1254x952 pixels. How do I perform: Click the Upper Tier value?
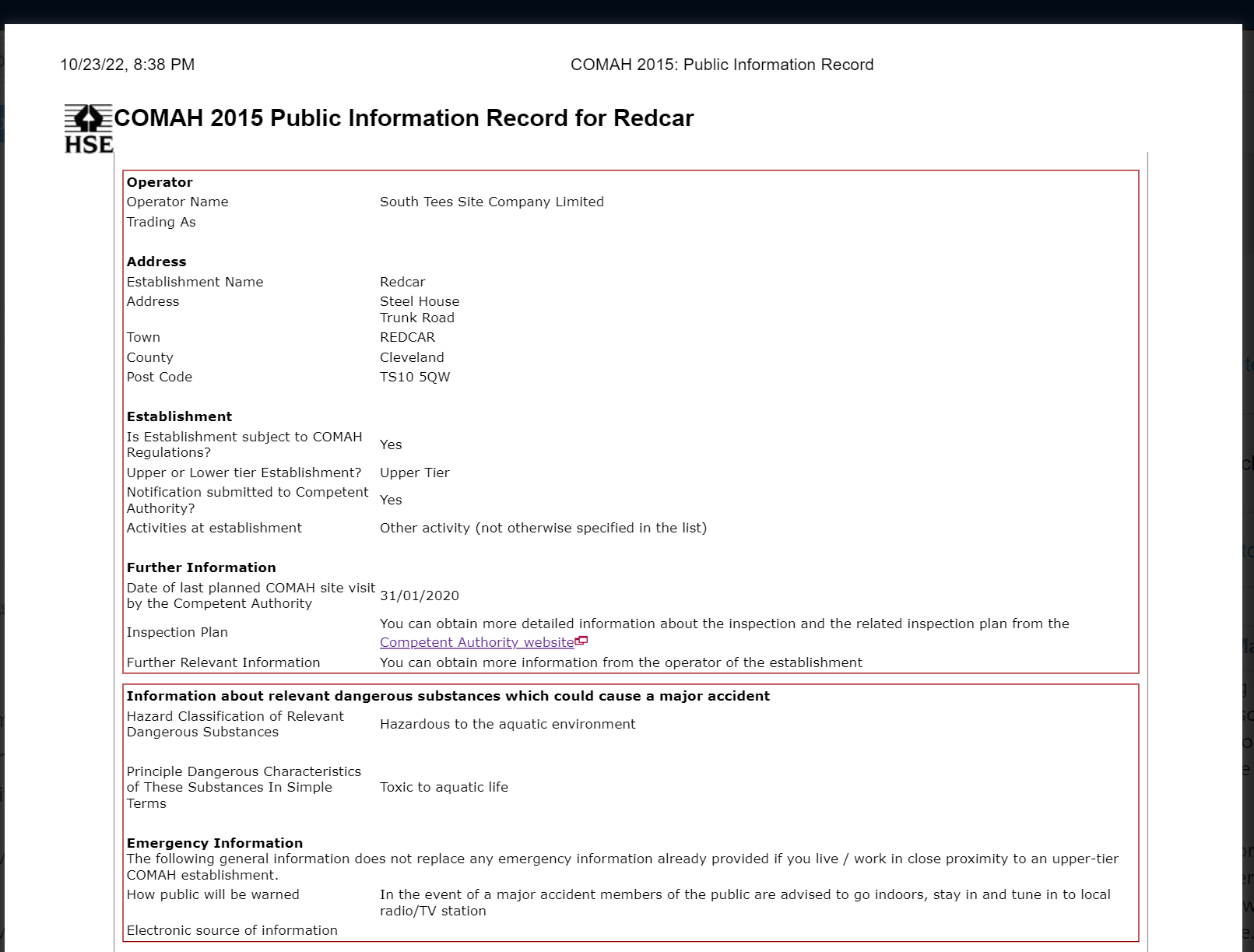[x=414, y=472]
